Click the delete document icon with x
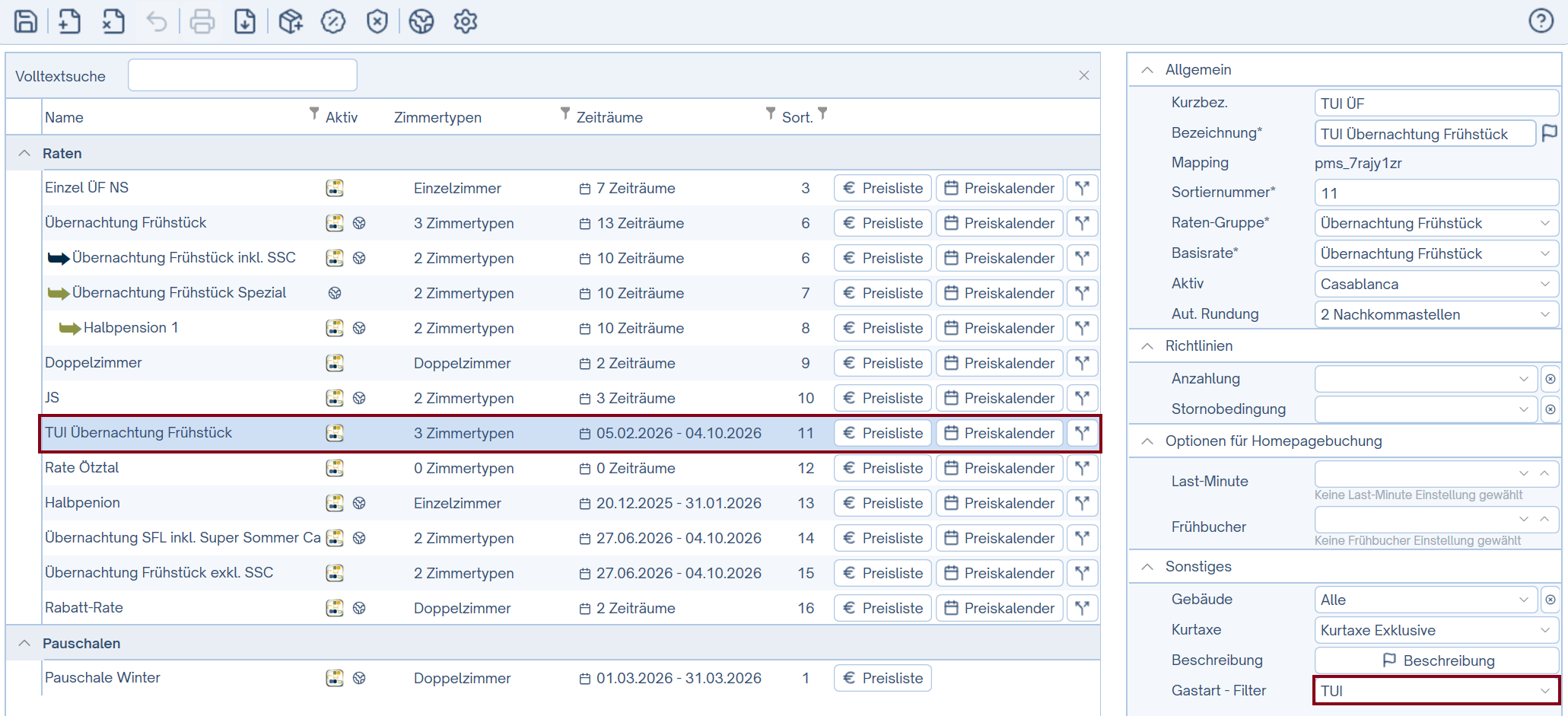Viewport: 1568px width, 716px height. (x=113, y=21)
